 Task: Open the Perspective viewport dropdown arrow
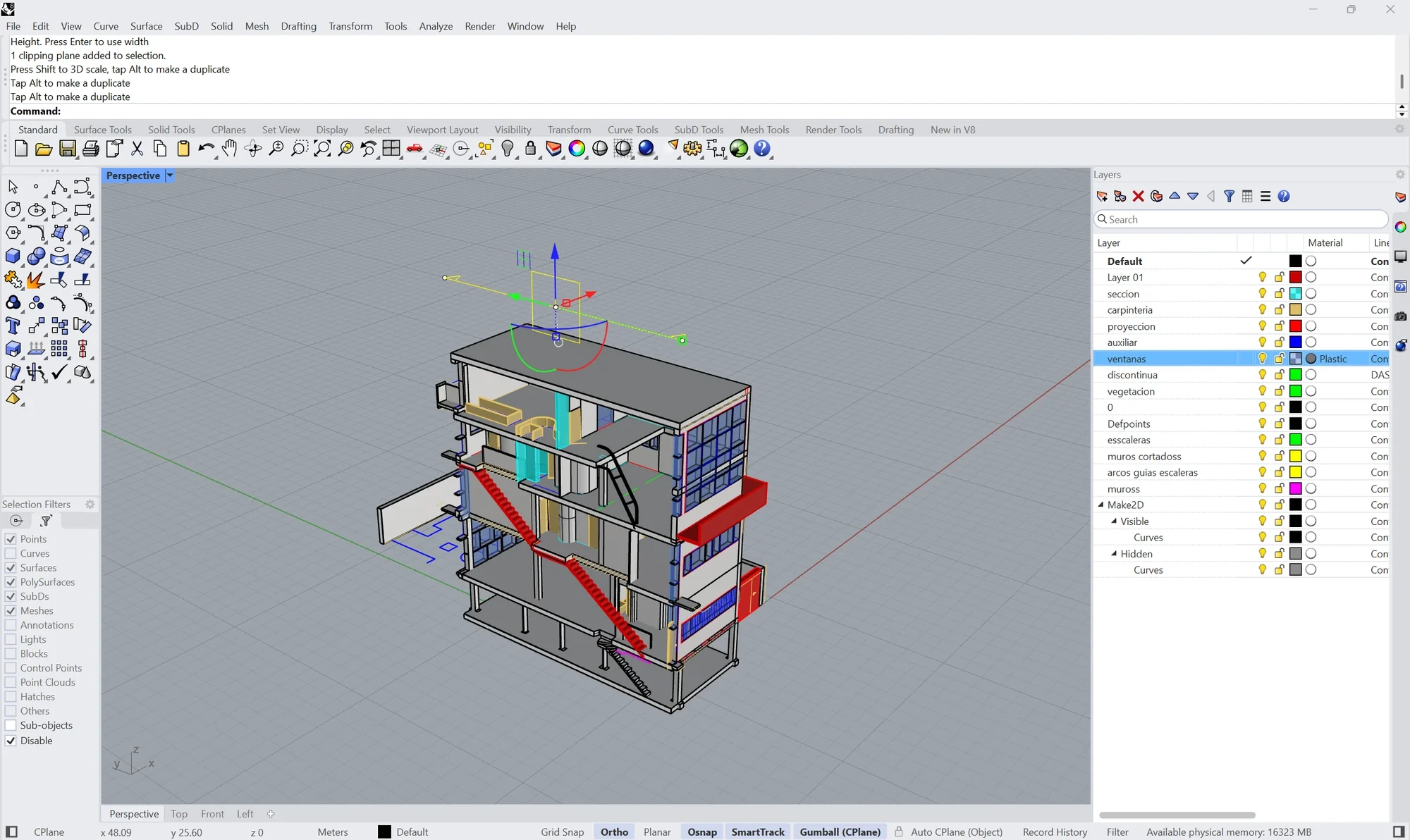pos(169,175)
